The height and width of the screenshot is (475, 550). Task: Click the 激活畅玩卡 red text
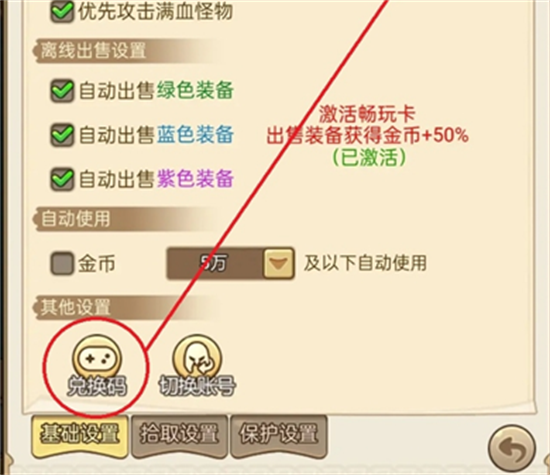coord(367,114)
